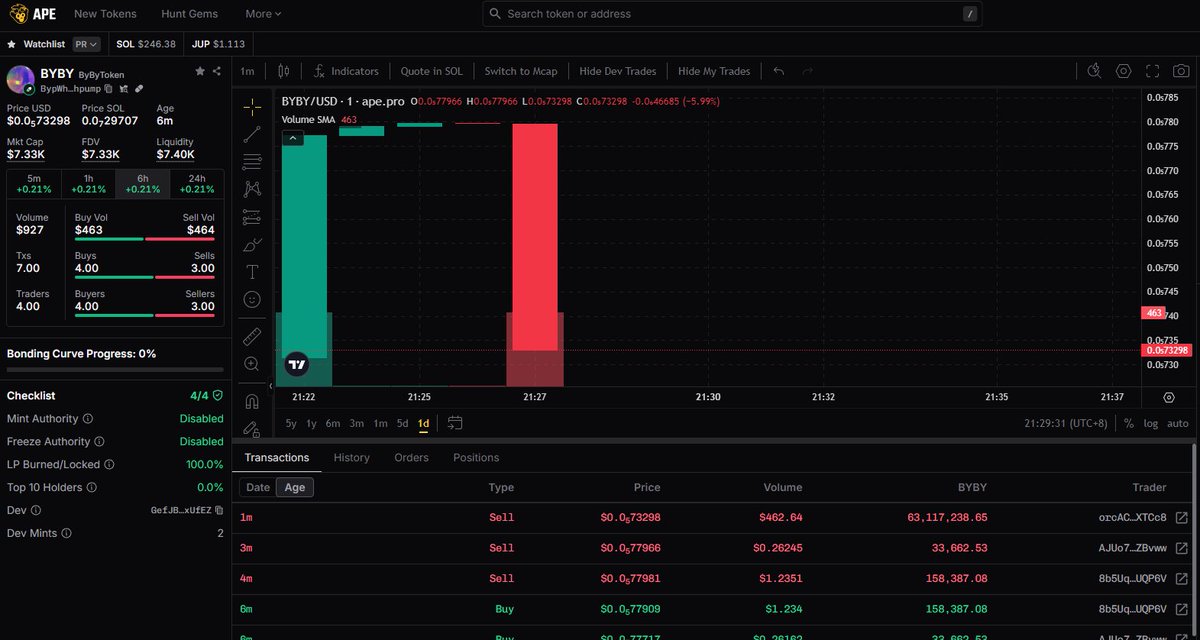Click the TradingView logo on chart
This screenshot has width=1200, height=640.
[295, 366]
